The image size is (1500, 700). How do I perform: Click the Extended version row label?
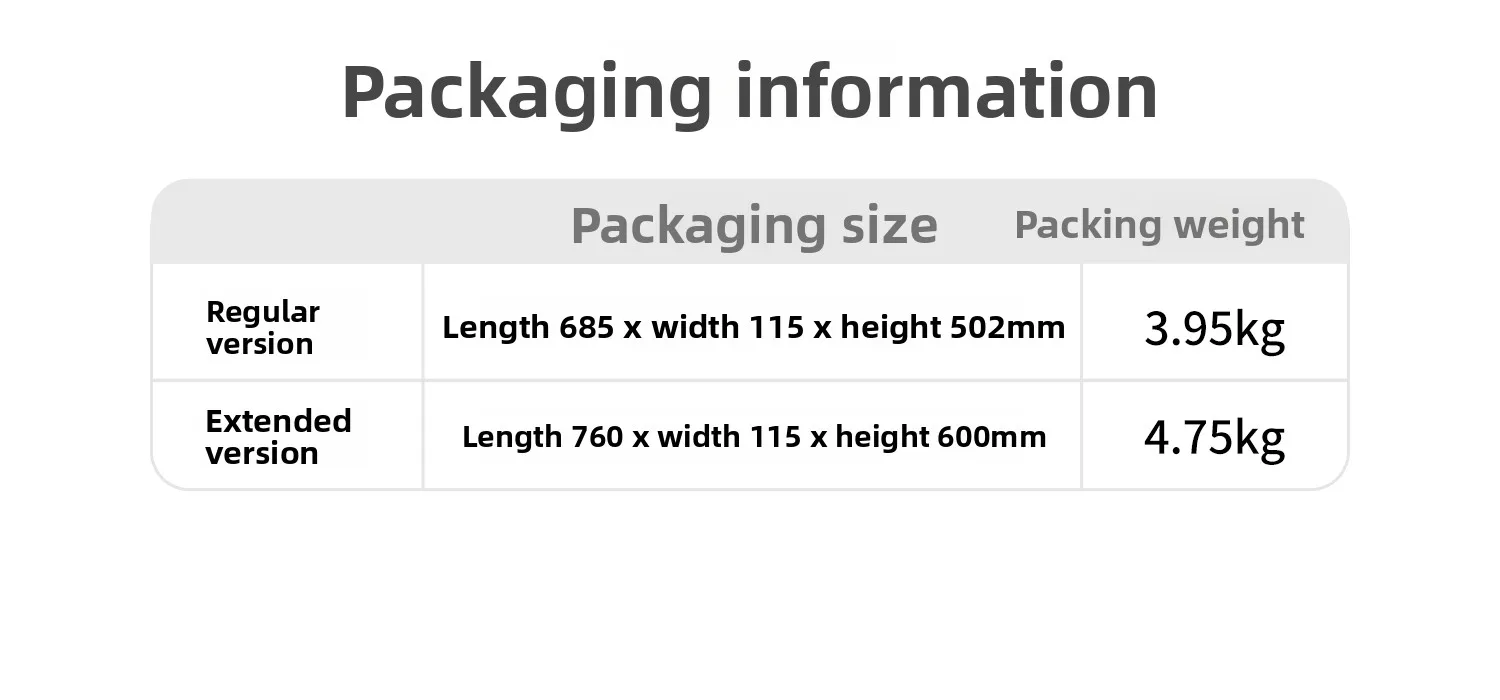(278, 436)
